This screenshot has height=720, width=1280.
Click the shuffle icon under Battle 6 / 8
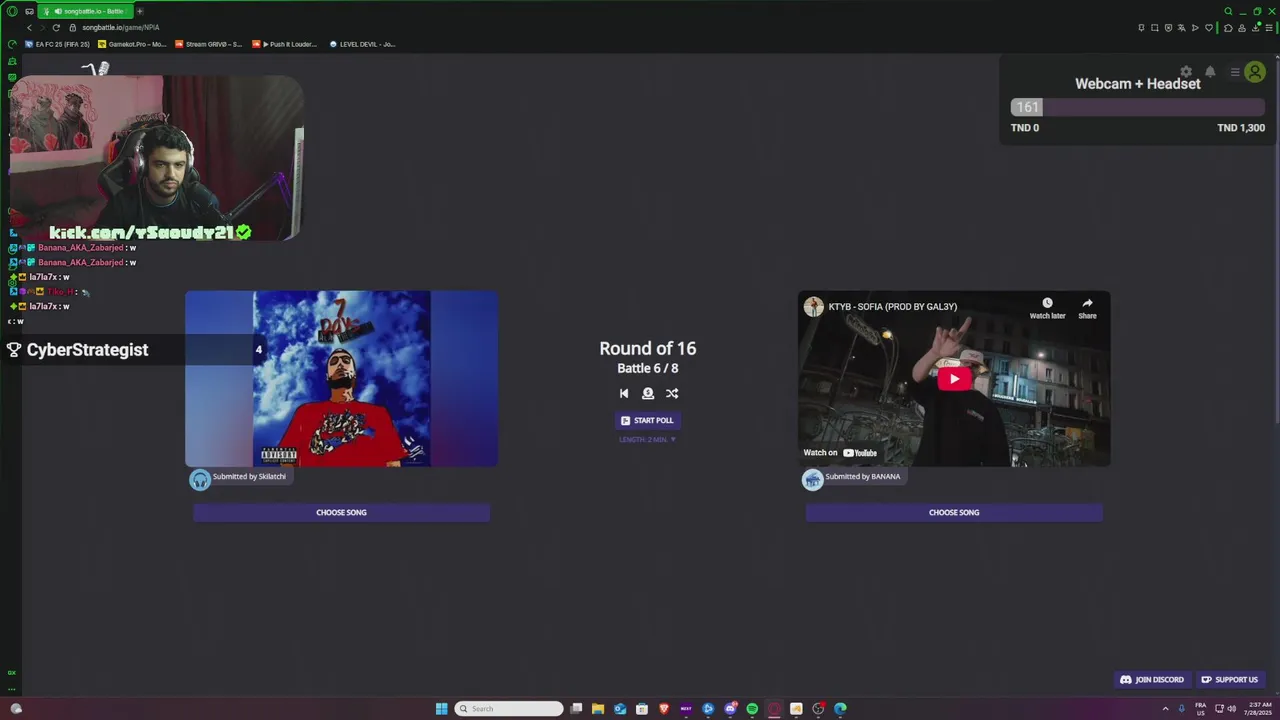(672, 394)
